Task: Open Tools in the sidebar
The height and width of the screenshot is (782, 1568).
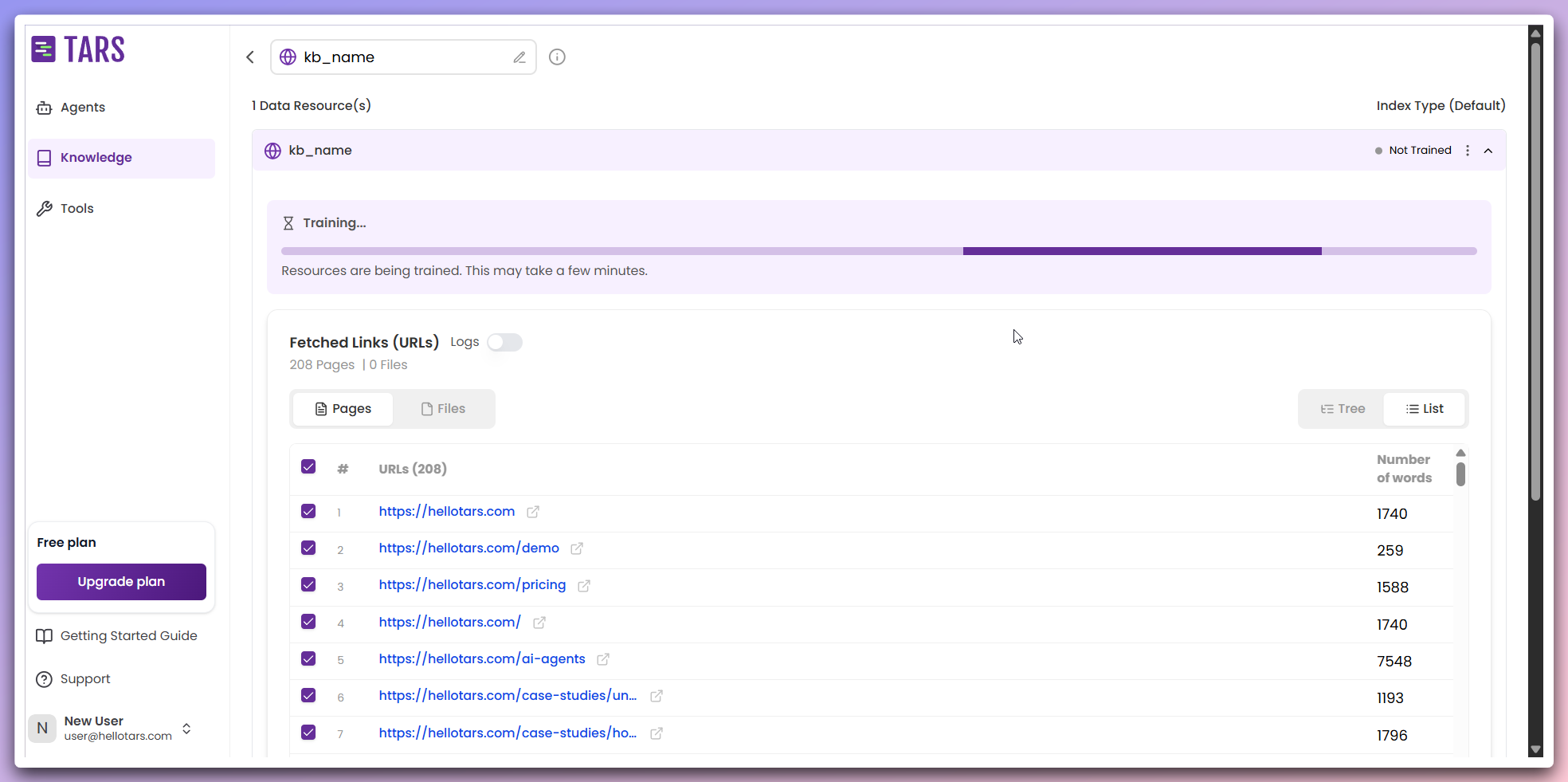Action: pos(122,209)
